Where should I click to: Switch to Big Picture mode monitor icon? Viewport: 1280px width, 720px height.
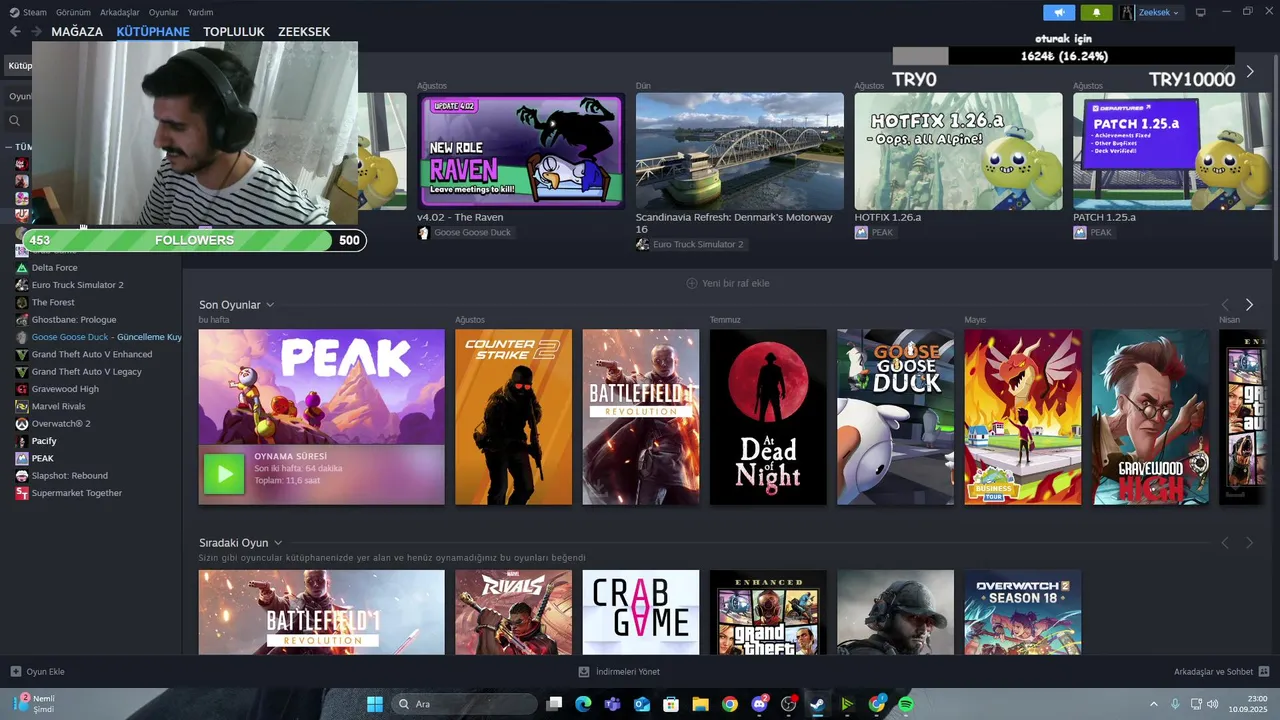click(x=1201, y=12)
